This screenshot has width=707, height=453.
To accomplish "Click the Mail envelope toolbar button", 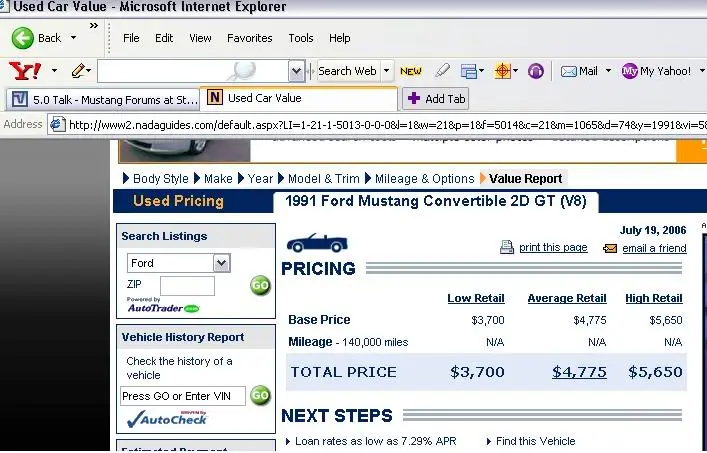I will click(579, 71).
